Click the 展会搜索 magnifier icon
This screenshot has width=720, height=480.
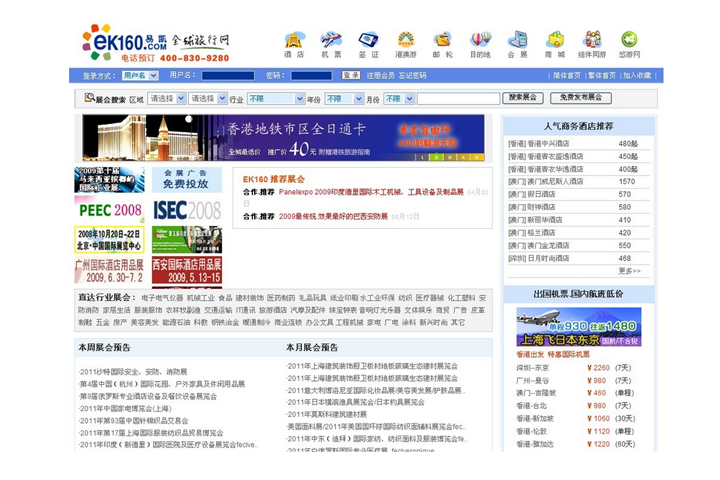pos(89,97)
